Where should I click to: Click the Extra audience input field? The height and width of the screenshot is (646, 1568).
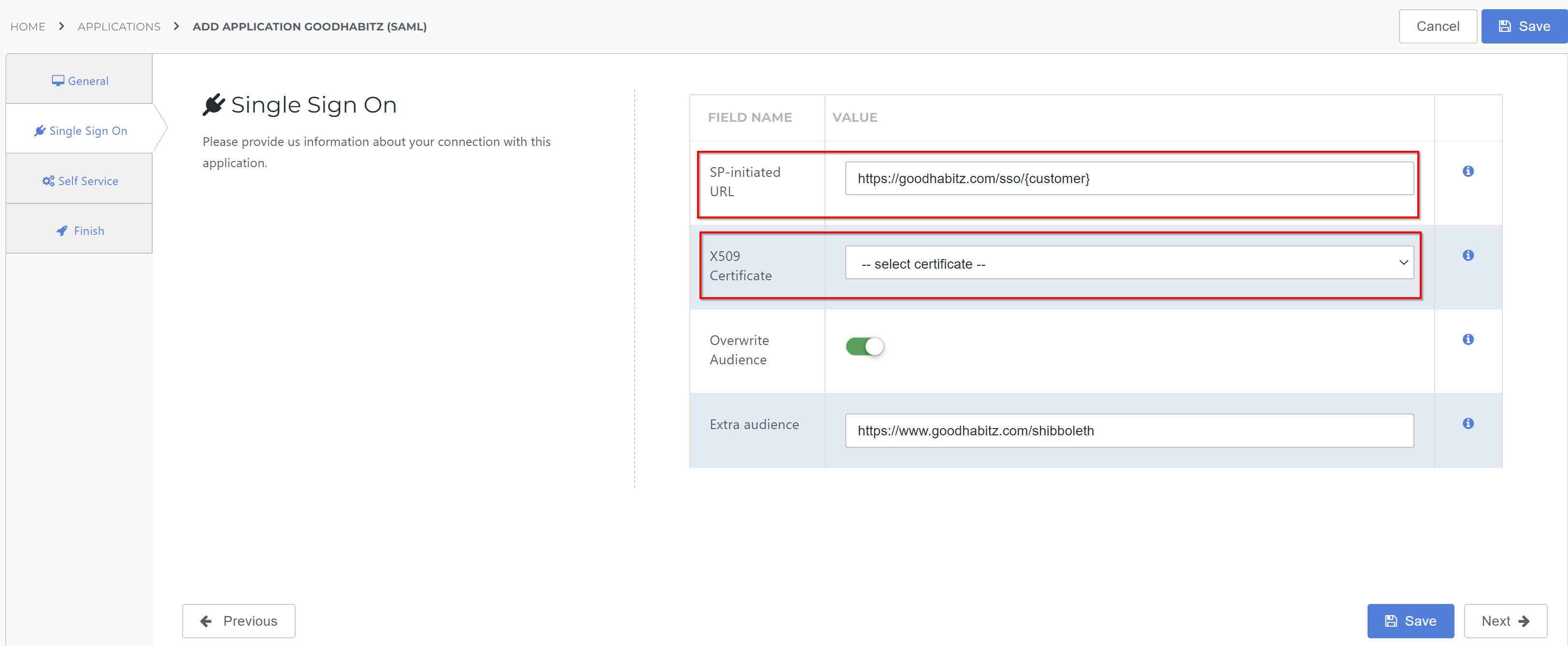pos(1129,431)
